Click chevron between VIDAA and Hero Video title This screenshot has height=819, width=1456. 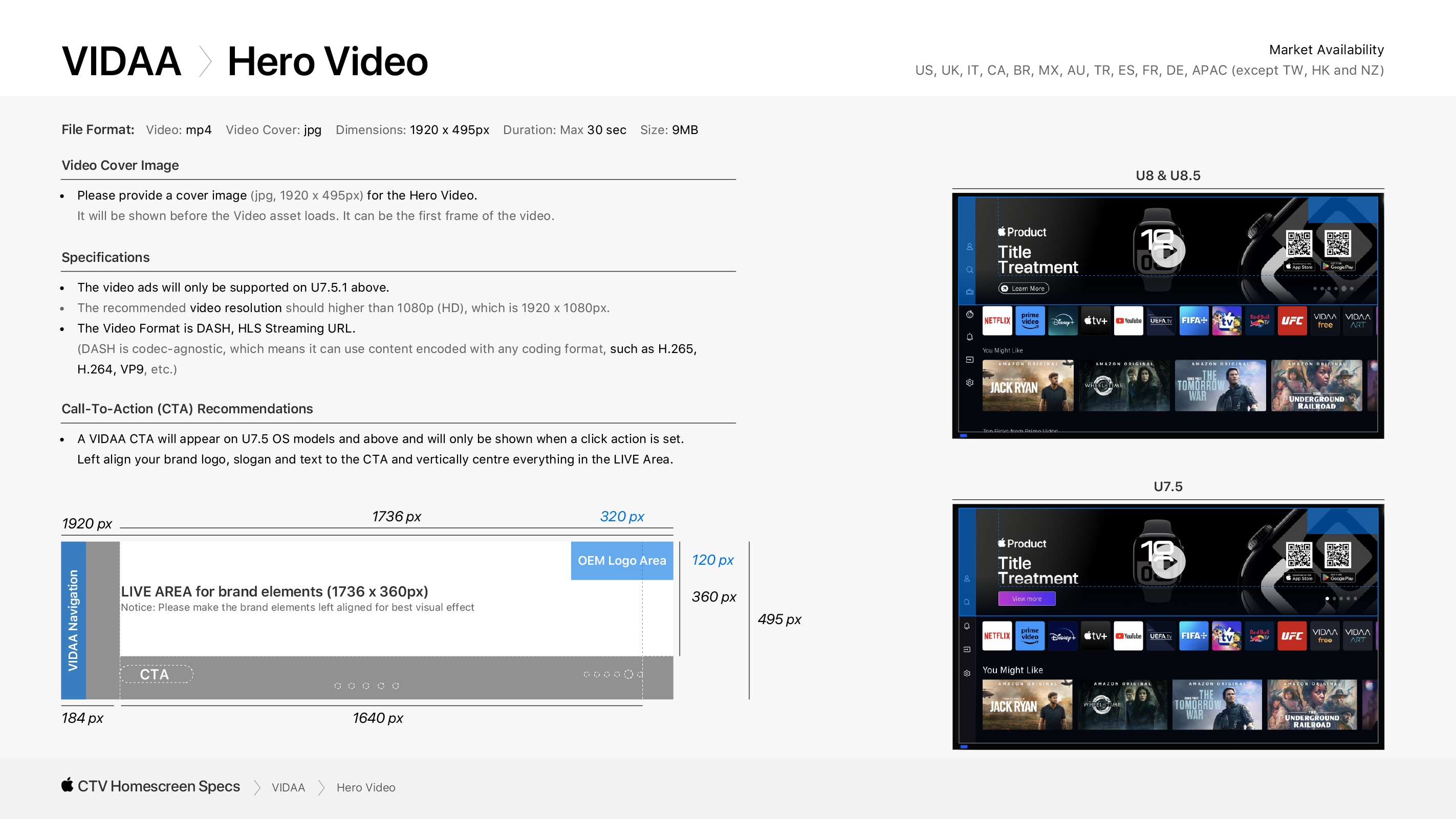[206, 61]
